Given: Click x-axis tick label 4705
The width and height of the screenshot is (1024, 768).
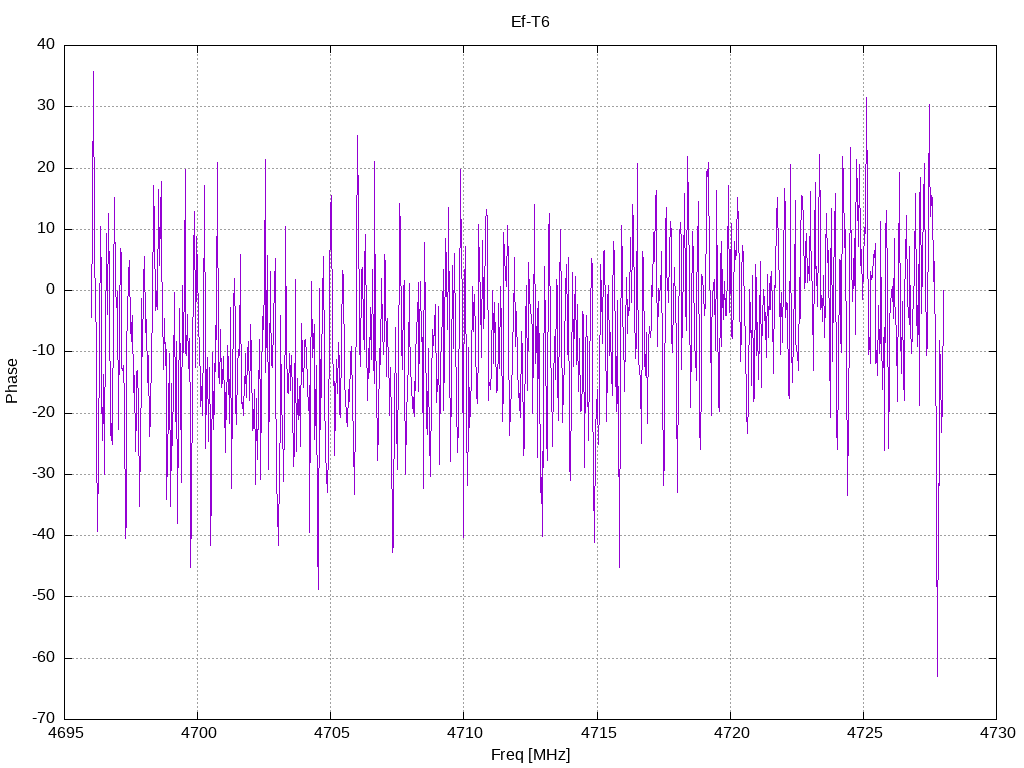Looking at the screenshot, I should [x=331, y=733].
